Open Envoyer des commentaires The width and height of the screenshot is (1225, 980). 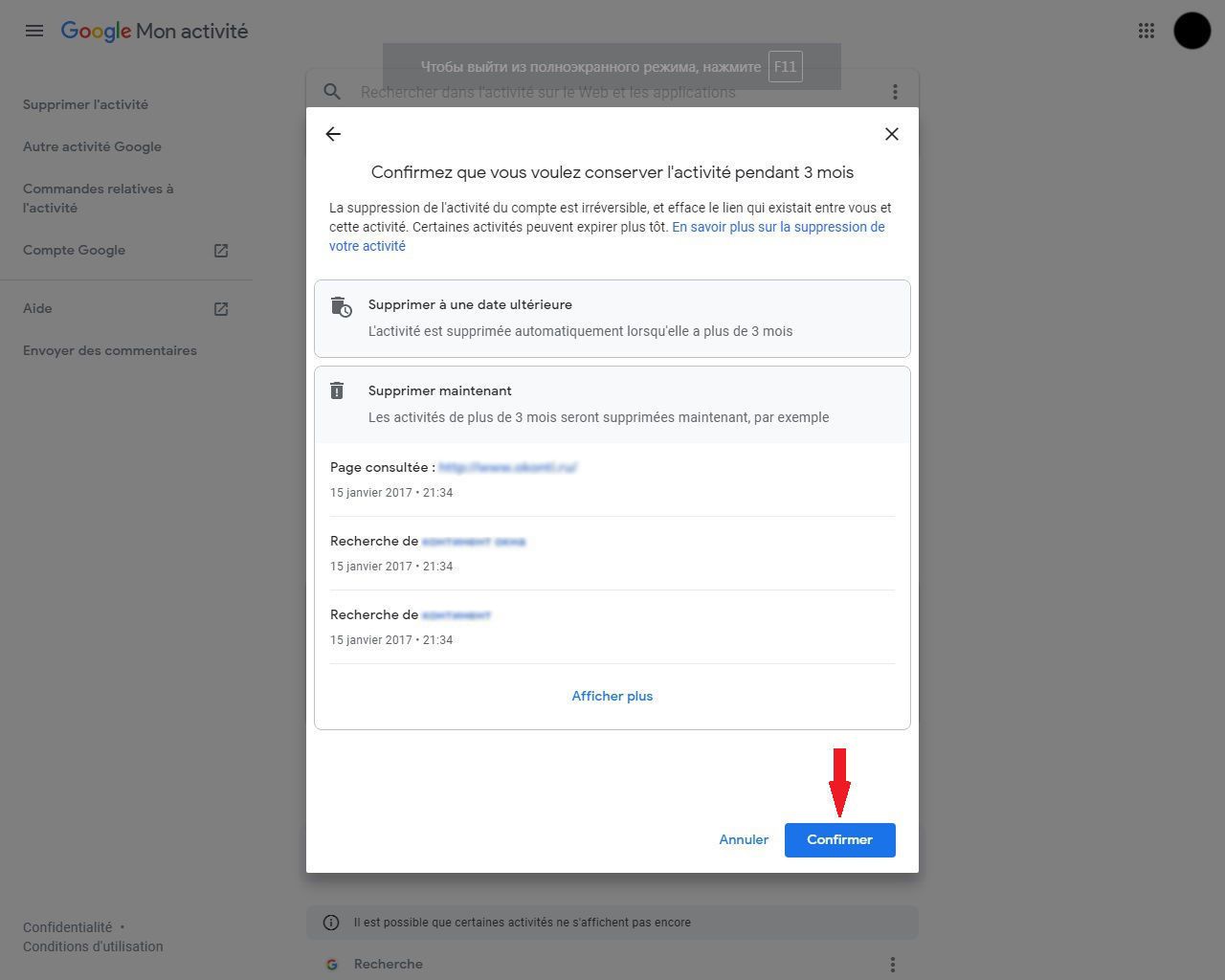click(x=110, y=350)
